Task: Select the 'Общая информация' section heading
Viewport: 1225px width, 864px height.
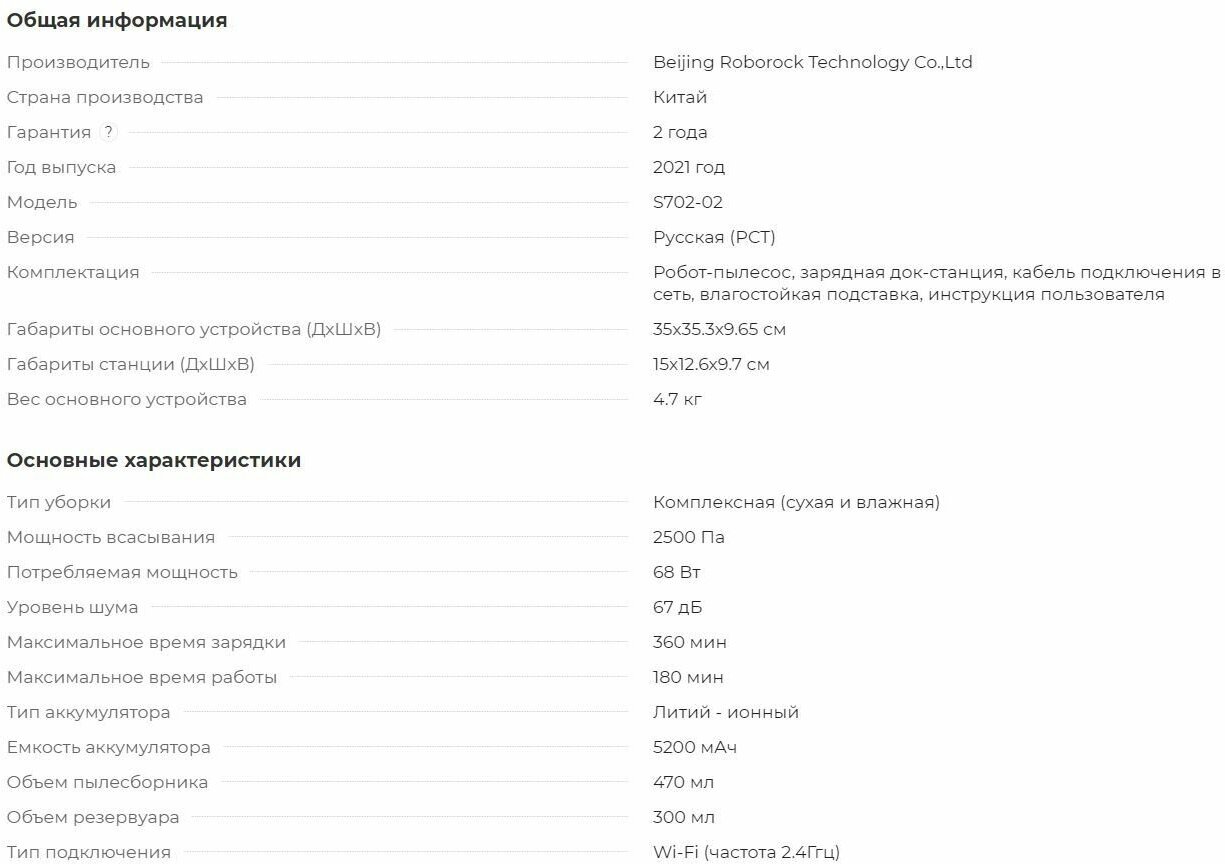Action: coord(117,20)
